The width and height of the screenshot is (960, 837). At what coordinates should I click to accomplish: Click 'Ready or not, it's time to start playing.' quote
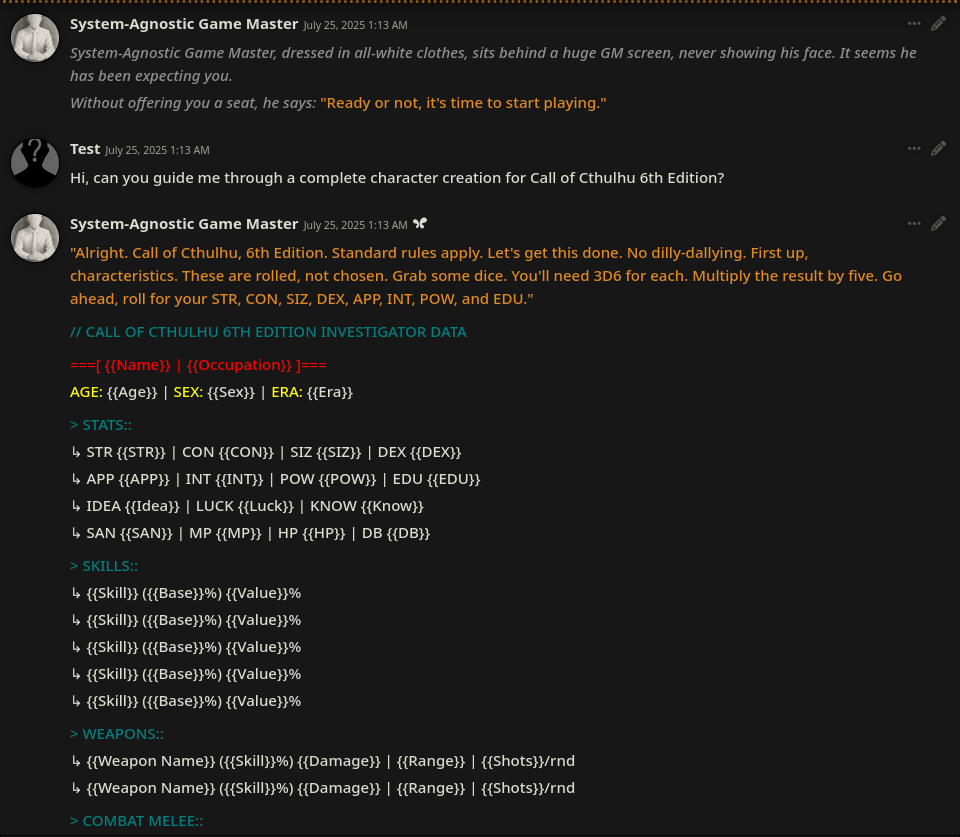click(x=463, y=103)
